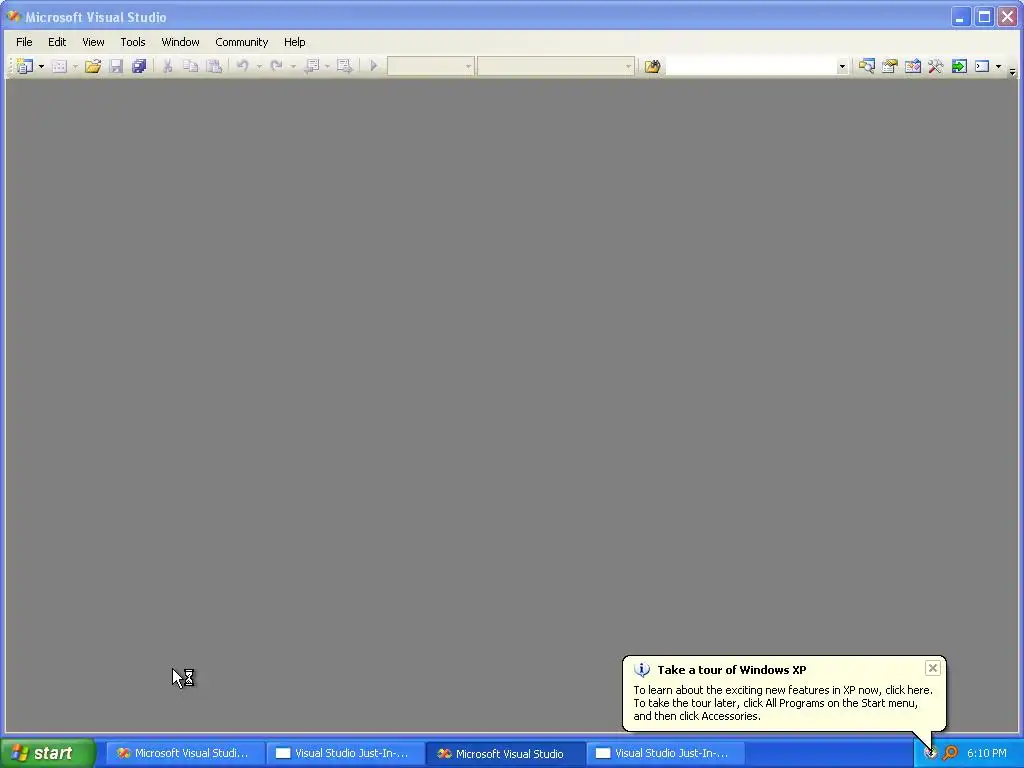Screen dimensions: 1024x768
Task: Open Solution Explorer from toolbar icon
Action: [x=867, y=66]
